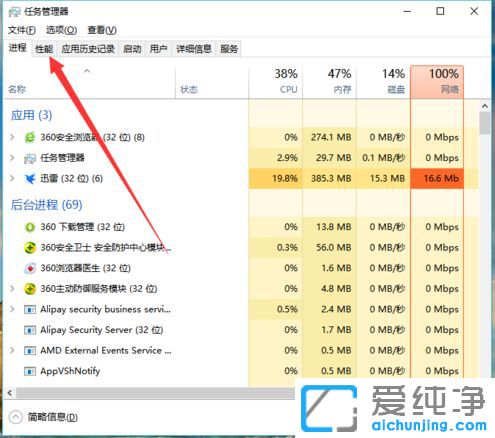This screenshot has width=495, height=438.
Task: Open the 文件(F) menu
Action: tap(22, 30)
